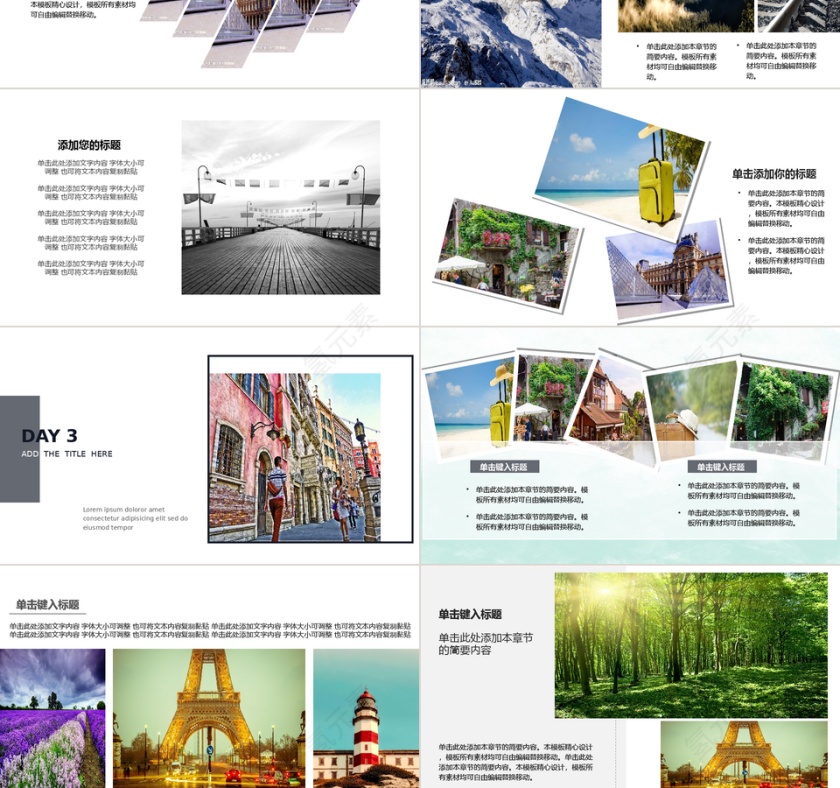The height and width of the screenshot is (788, 840).
Task: Select the wooden chalet polaroid photo
Action: [605, 400]
